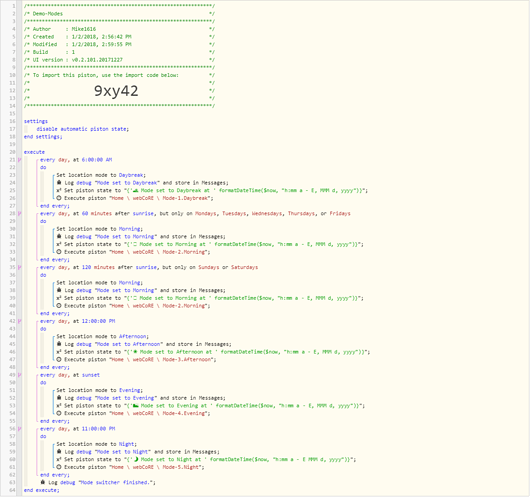Click 'Fridays' in the weekday restriction
Image resolution: width=532 pixels, height=500 pixels.
pyautogui.click(x=340, y=214)
